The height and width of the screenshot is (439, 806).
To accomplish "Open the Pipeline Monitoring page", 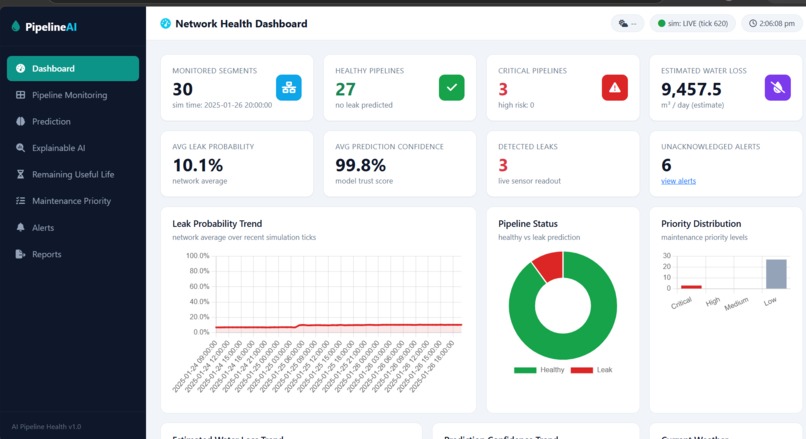I will click(x=73, y=95).
